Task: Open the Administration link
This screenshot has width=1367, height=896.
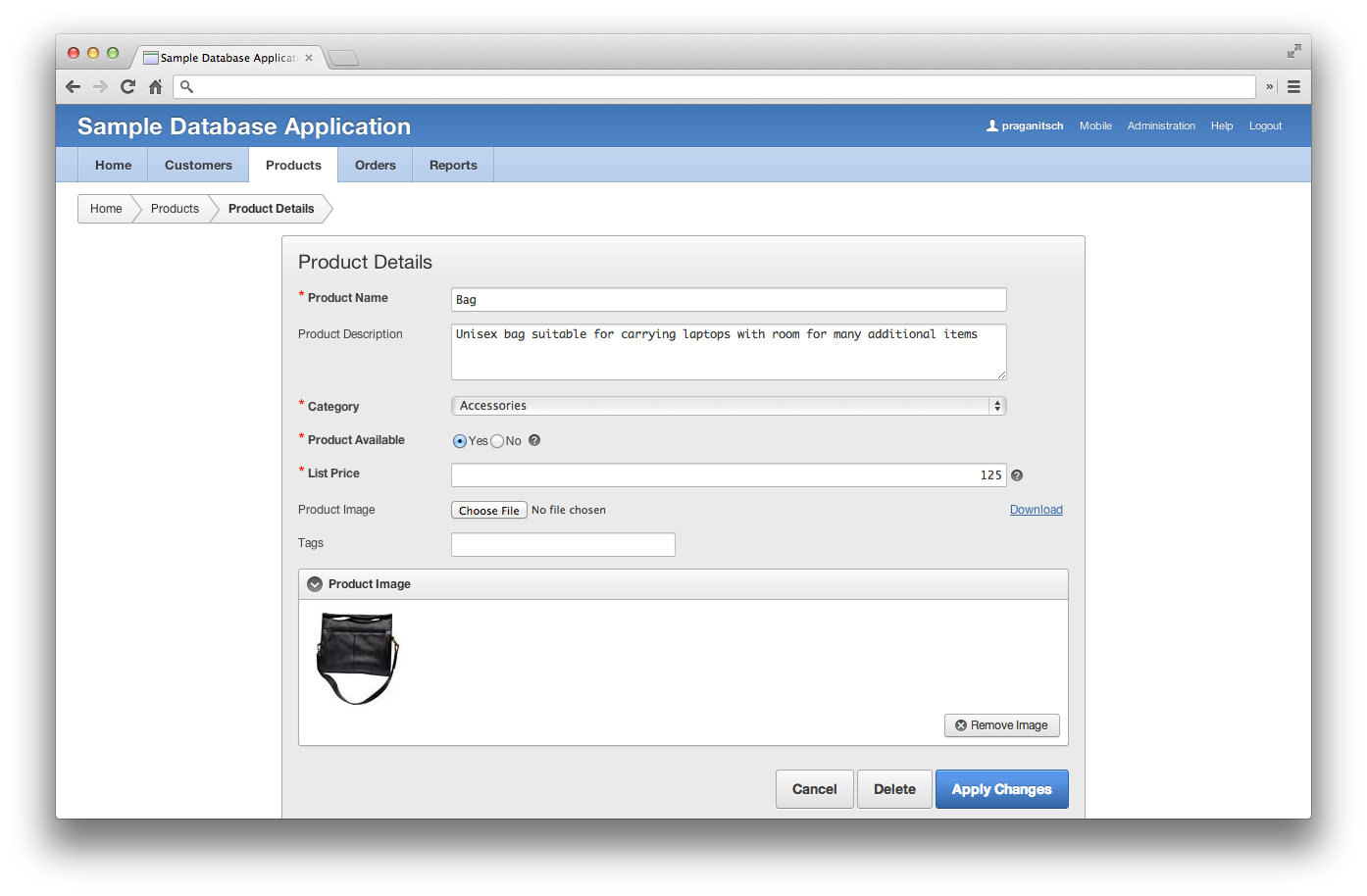Action: pos(1161,125)
